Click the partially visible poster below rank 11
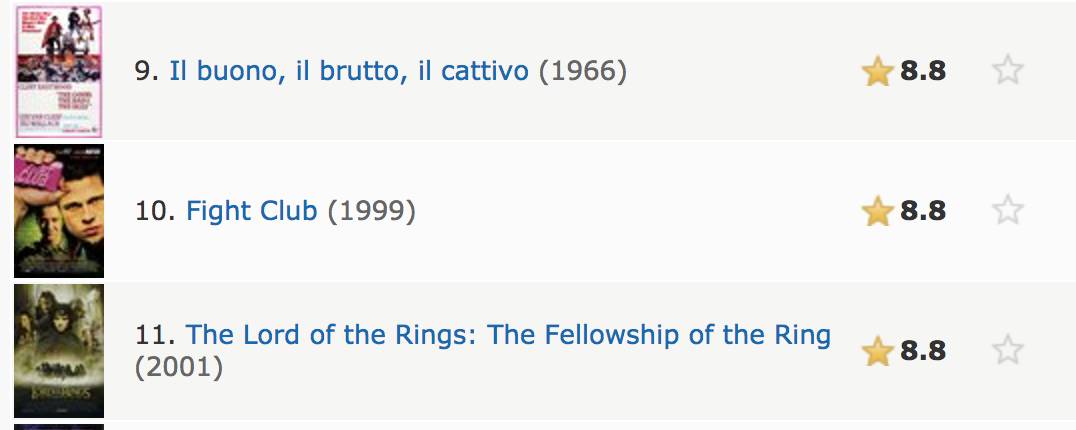1076x430 pixels. click(59, 427)
